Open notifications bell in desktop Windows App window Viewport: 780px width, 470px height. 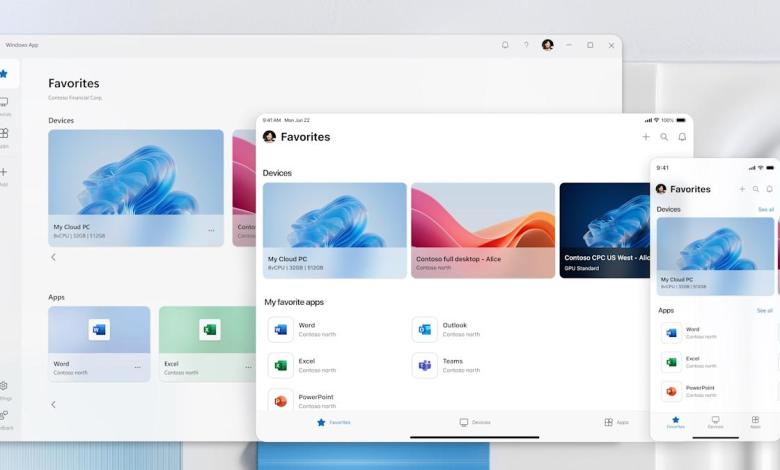point(505,45)
